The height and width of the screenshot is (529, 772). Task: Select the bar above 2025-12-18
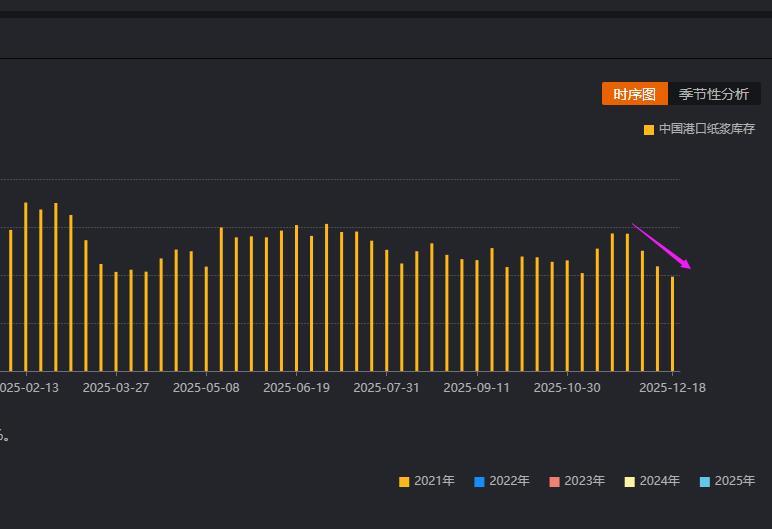[x=673, y=324]
